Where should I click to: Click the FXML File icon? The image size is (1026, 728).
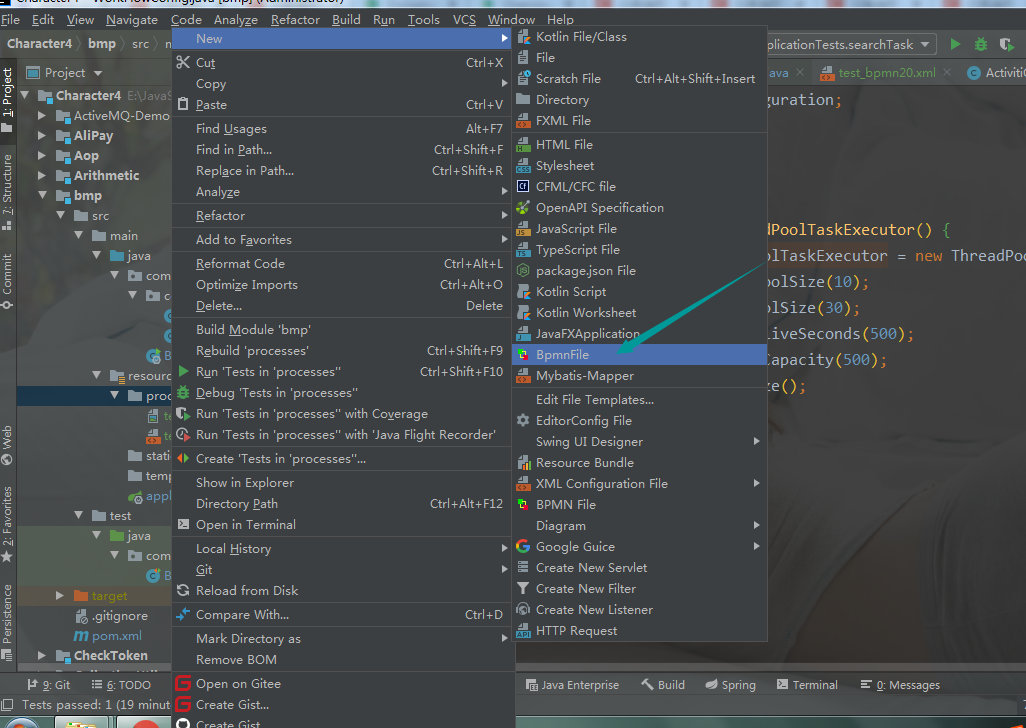(523, 121)
